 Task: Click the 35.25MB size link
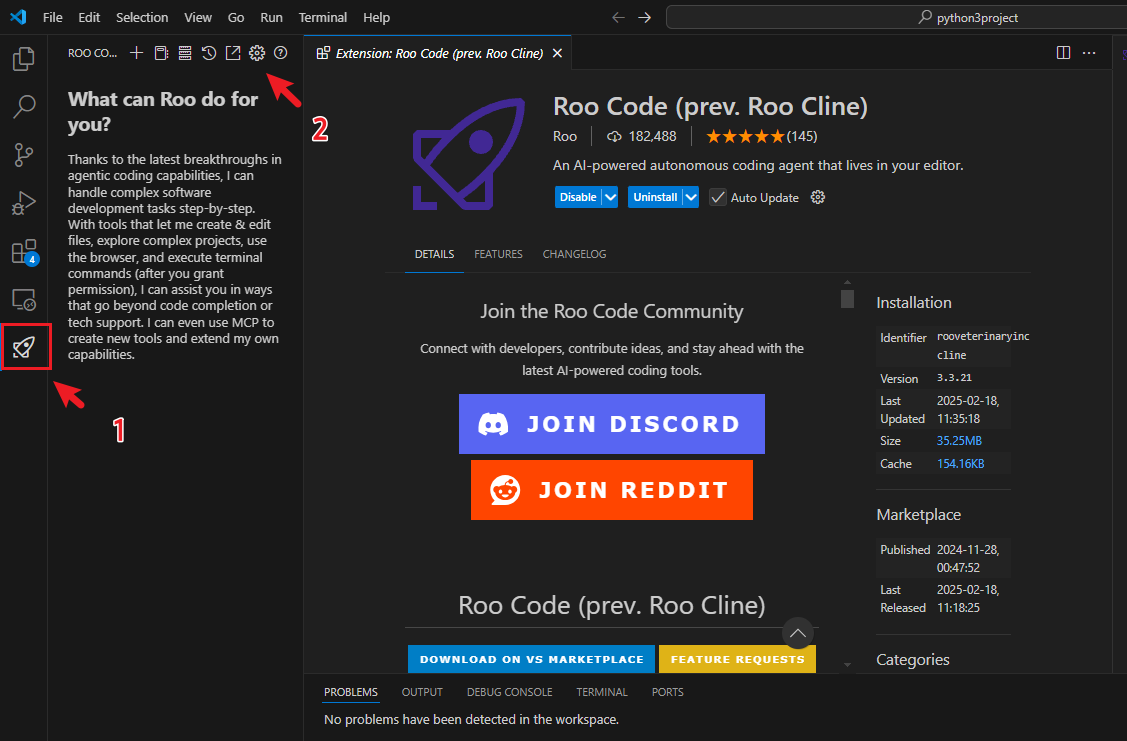(959, 441)
